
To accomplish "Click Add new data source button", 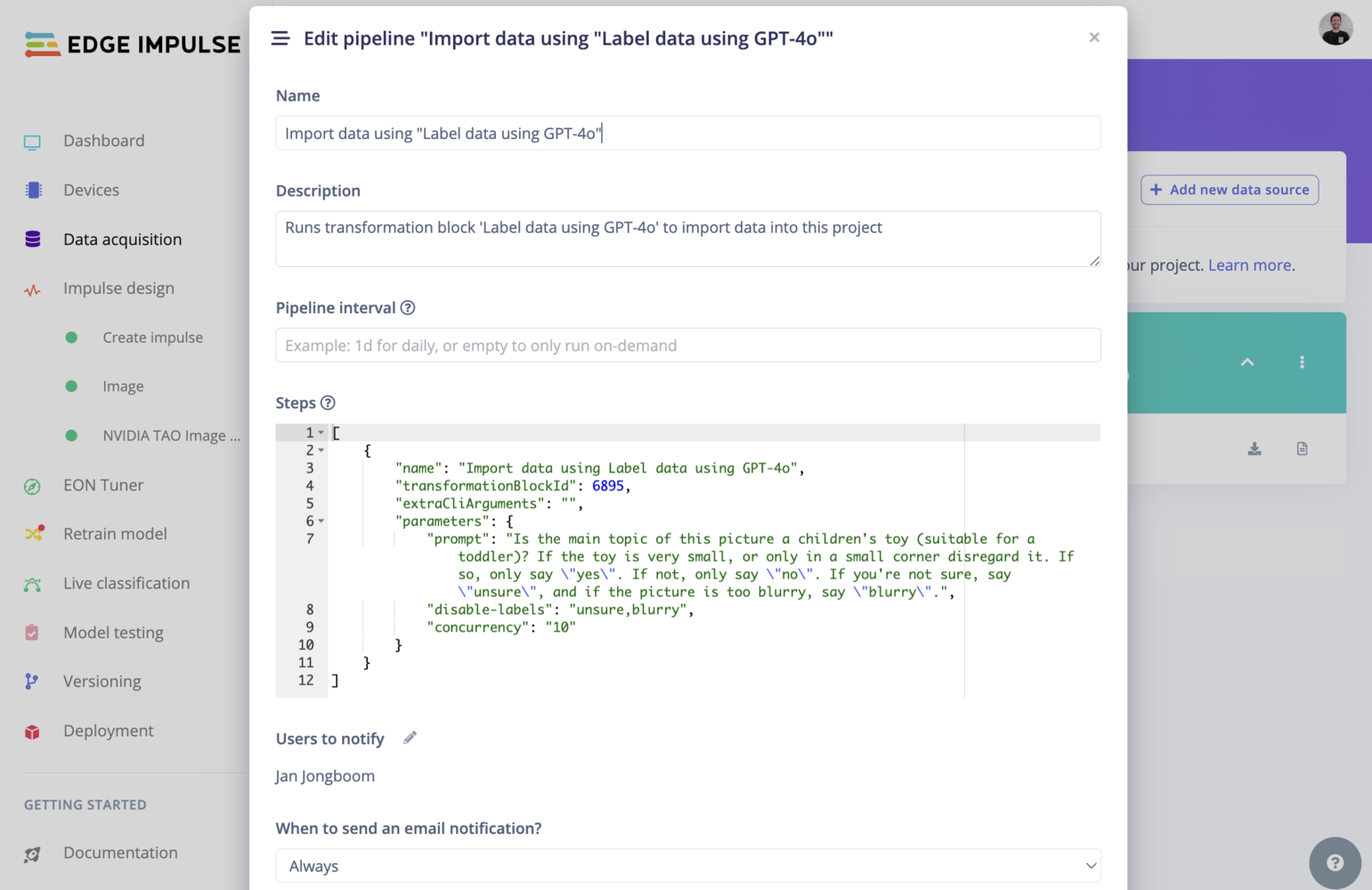I will [x=1229, y=190].
